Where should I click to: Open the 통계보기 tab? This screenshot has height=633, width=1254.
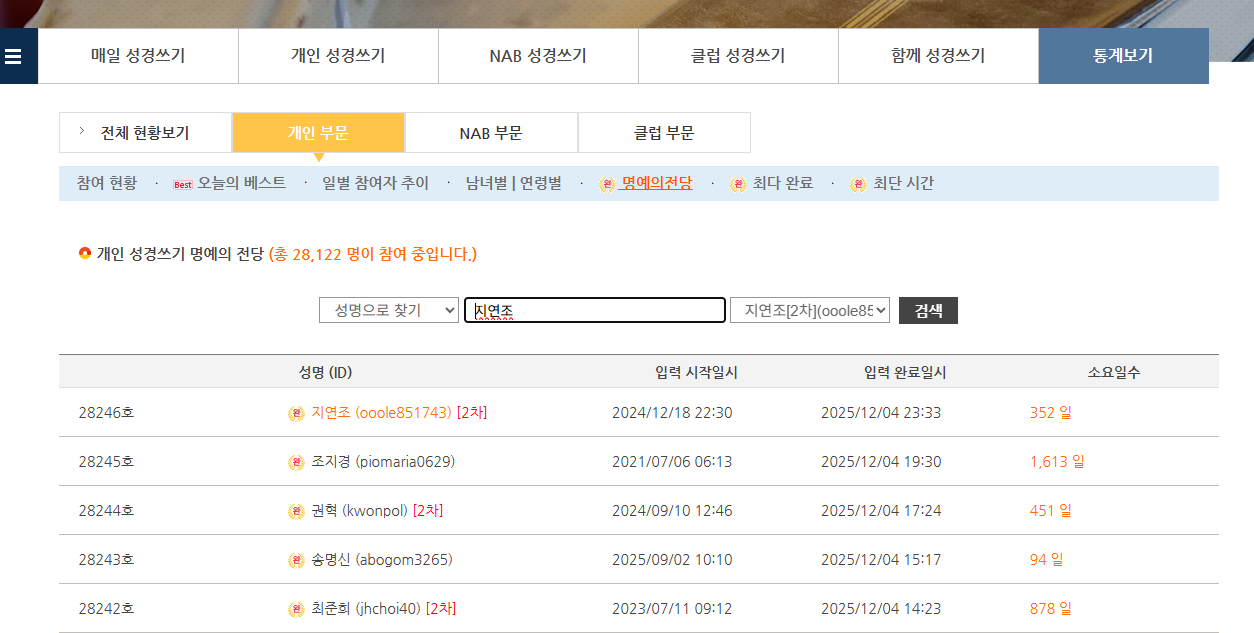(1122, 56)
